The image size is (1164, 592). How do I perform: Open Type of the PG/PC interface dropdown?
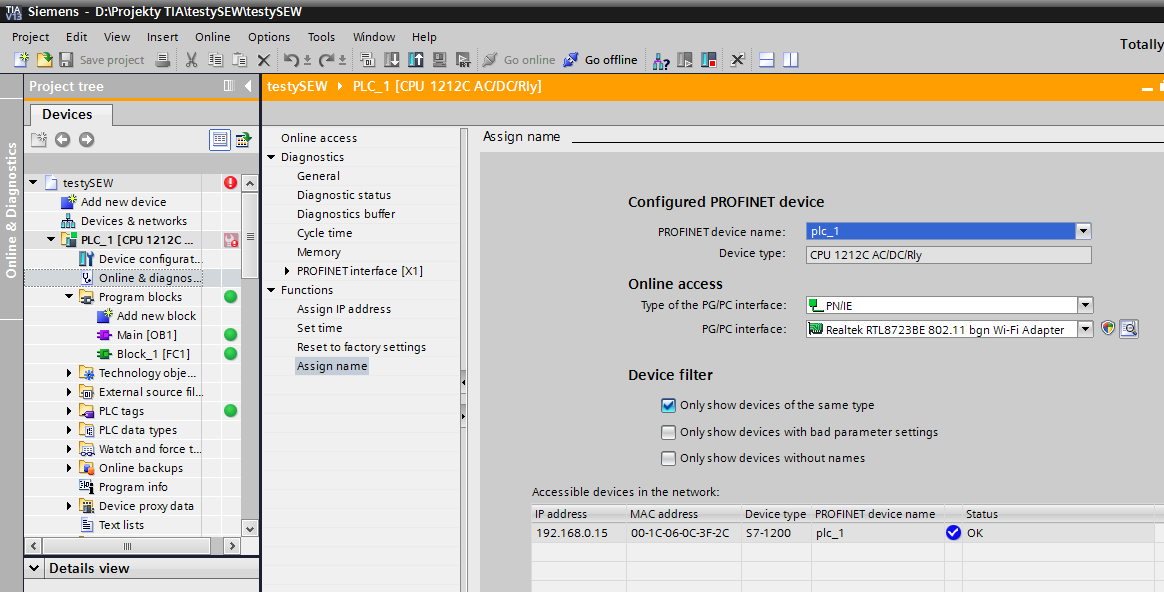[1085, 305]
